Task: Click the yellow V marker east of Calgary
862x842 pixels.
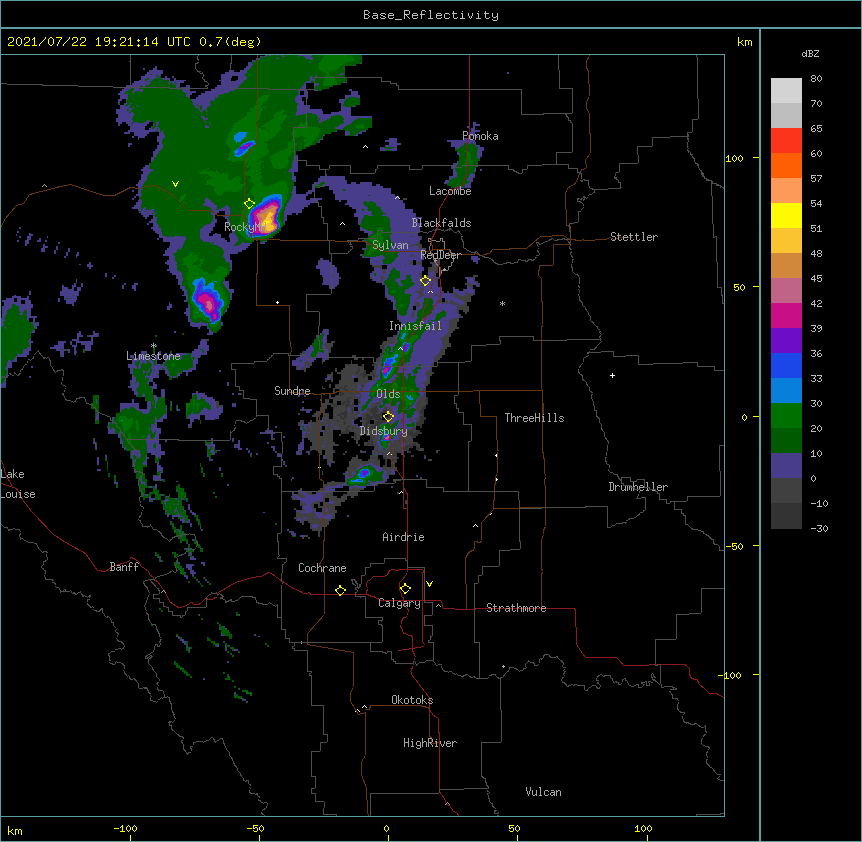Action: click(429, 584)
